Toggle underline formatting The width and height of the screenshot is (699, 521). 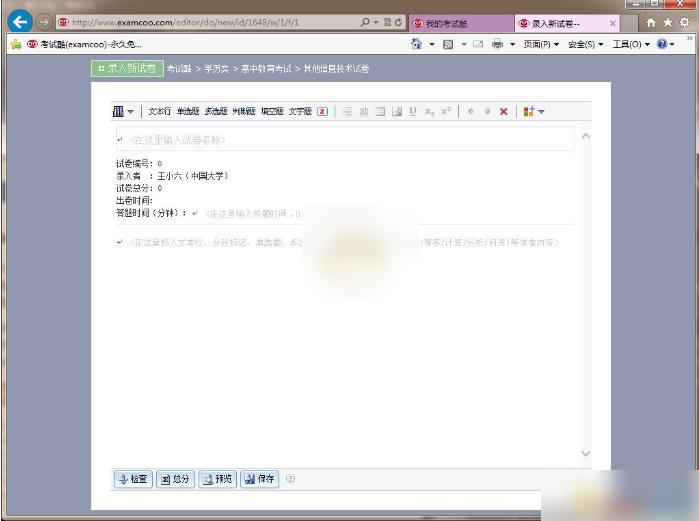point(413,111)
